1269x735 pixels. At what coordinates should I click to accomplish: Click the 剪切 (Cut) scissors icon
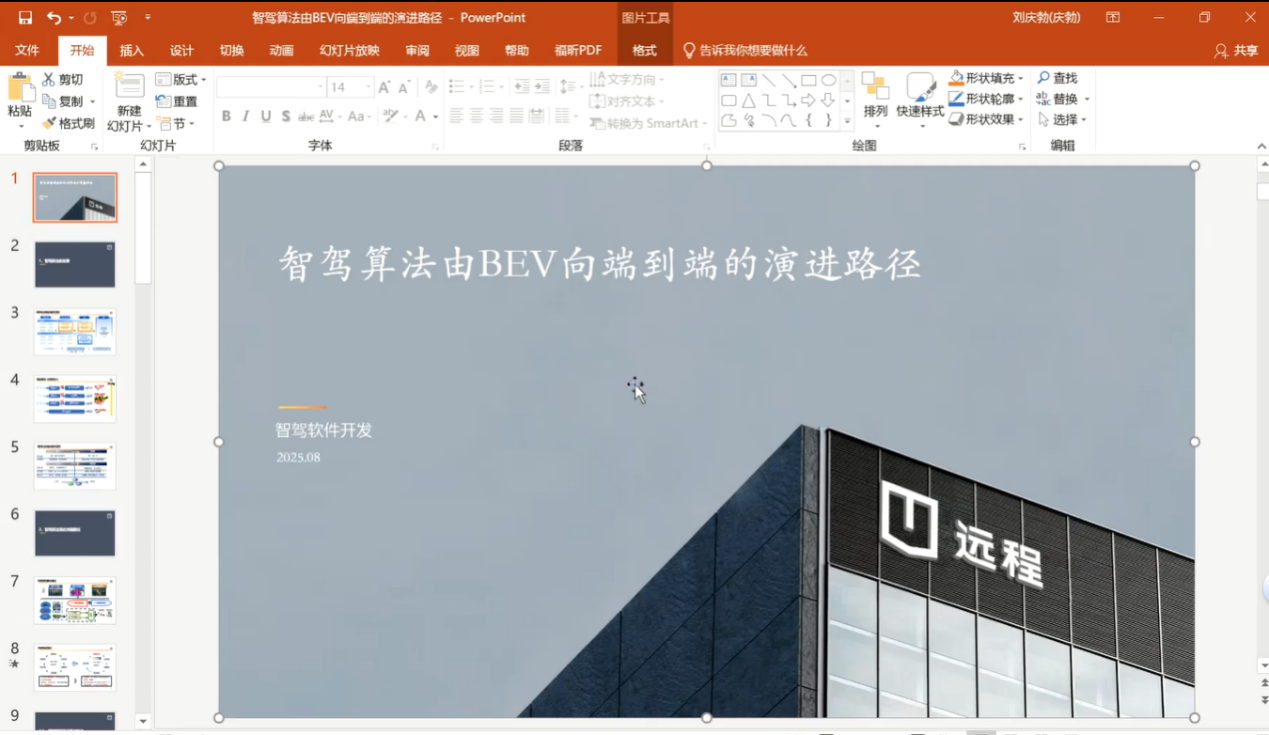coord(48,79)
